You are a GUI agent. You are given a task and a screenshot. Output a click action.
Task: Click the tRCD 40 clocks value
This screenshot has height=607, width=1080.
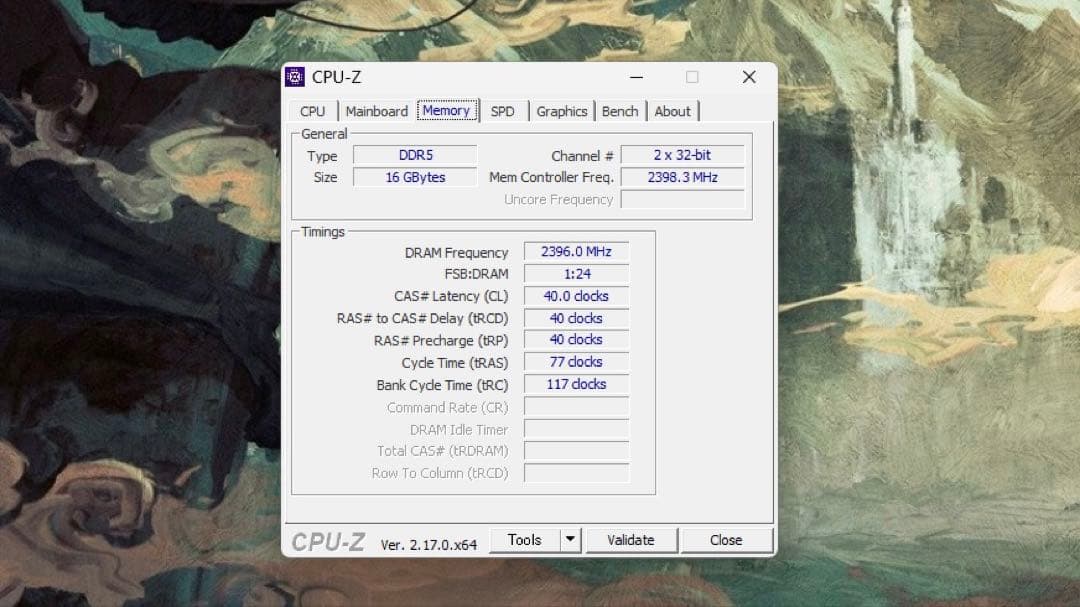[577, 318]
